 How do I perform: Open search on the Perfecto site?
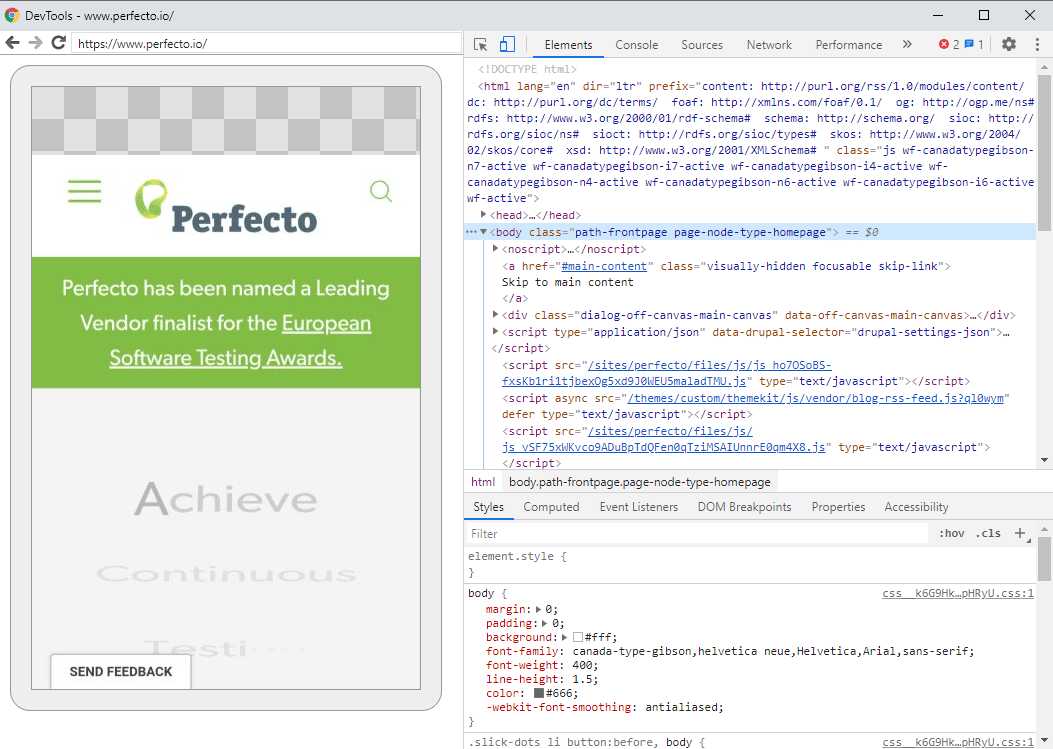(381, 191)
